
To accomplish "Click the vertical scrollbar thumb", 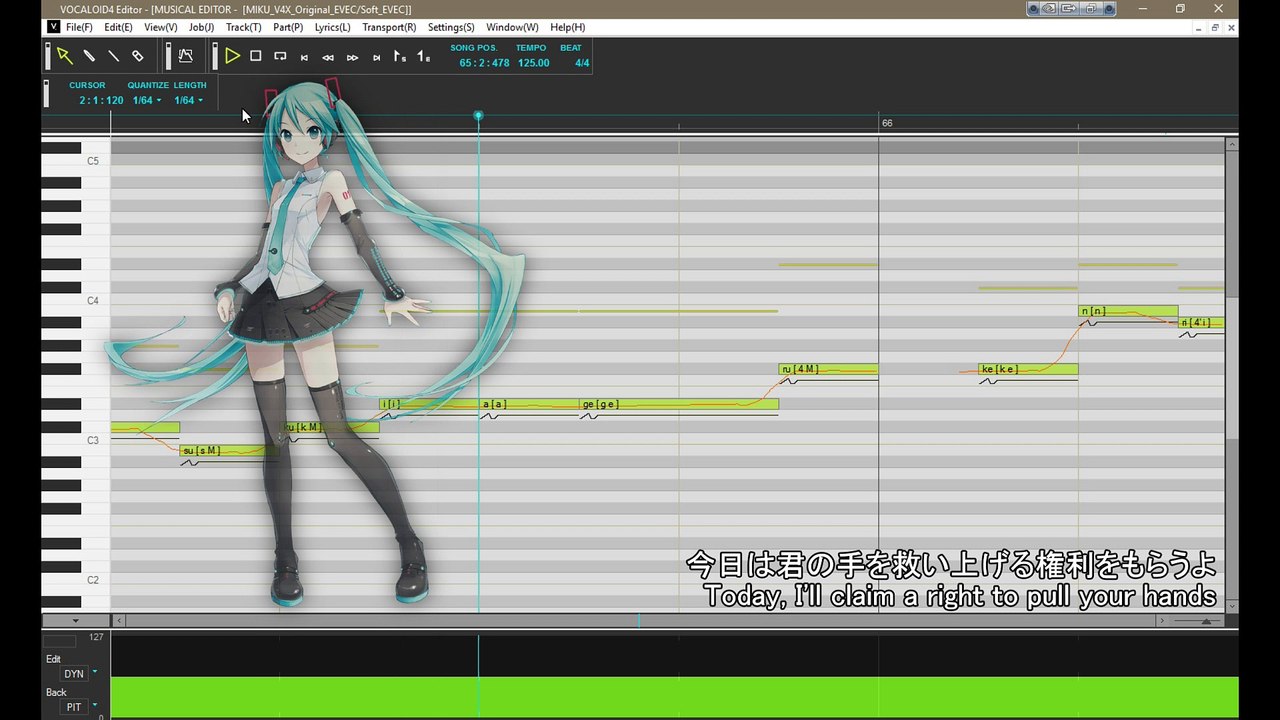I will coord(1232,367).
